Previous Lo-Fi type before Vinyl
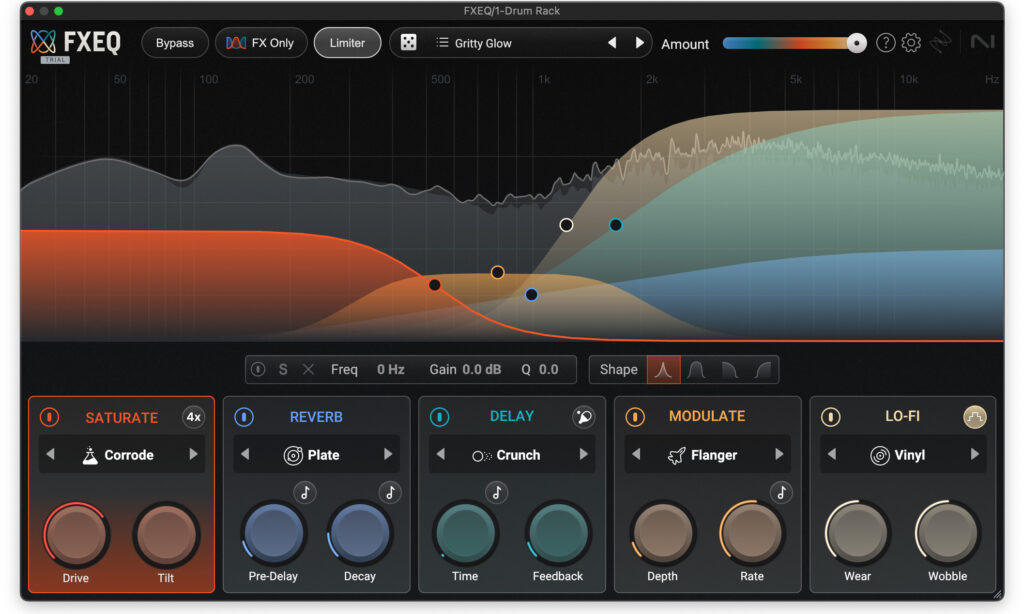 831,454
